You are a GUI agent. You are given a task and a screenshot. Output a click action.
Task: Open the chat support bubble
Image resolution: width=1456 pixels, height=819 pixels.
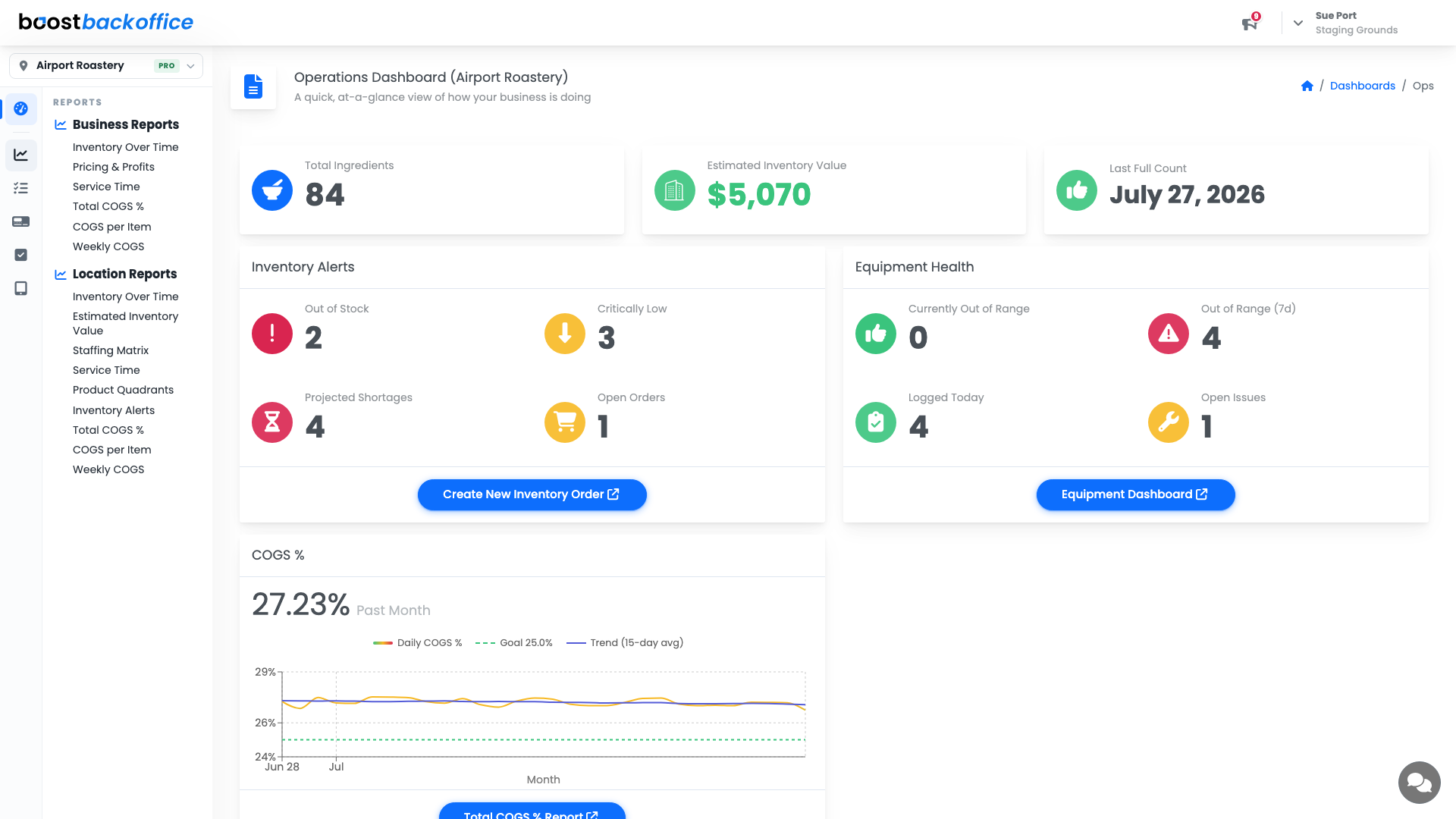click(1419, 782)
